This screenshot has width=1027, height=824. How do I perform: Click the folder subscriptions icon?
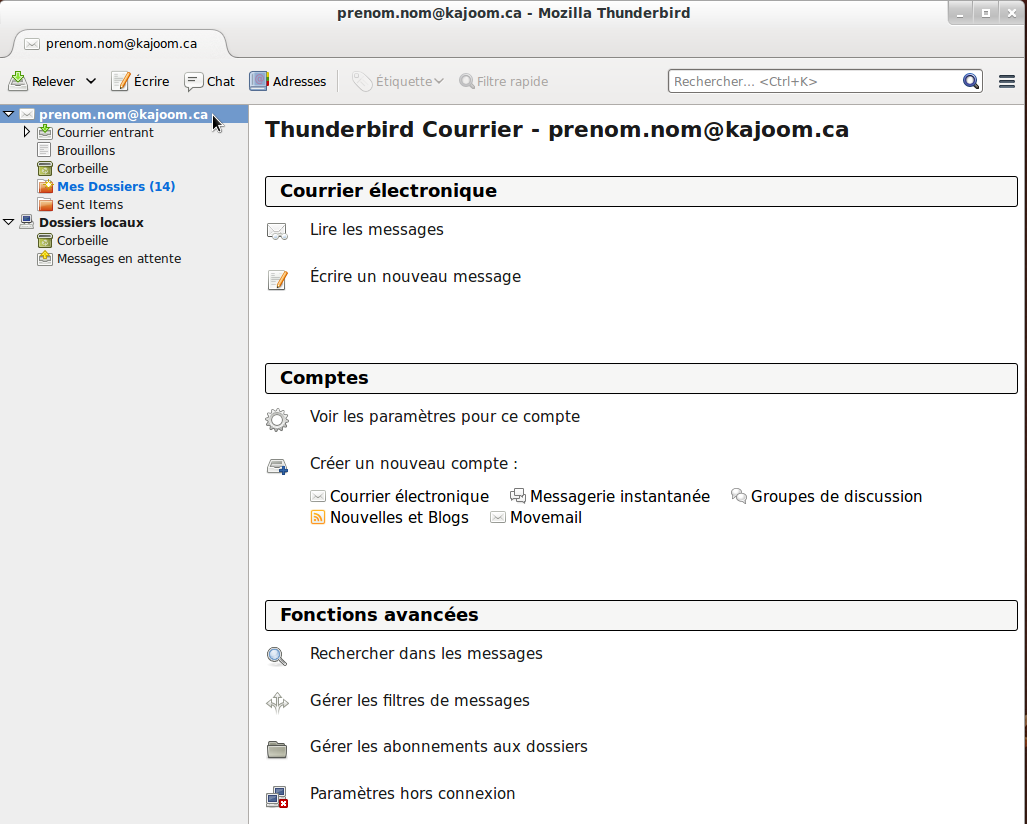(277, 749)
